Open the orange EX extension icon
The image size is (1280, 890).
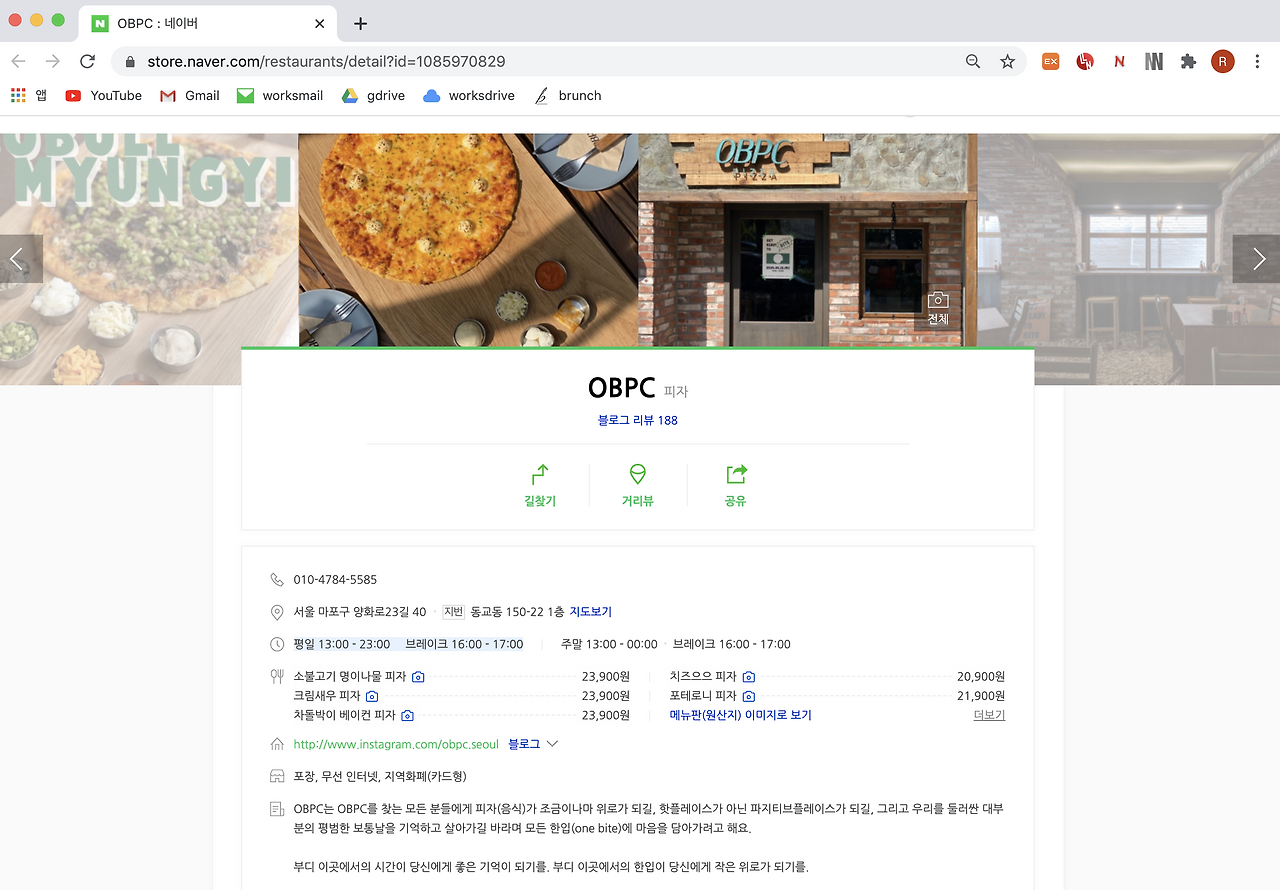click(x=1050, y=61)
